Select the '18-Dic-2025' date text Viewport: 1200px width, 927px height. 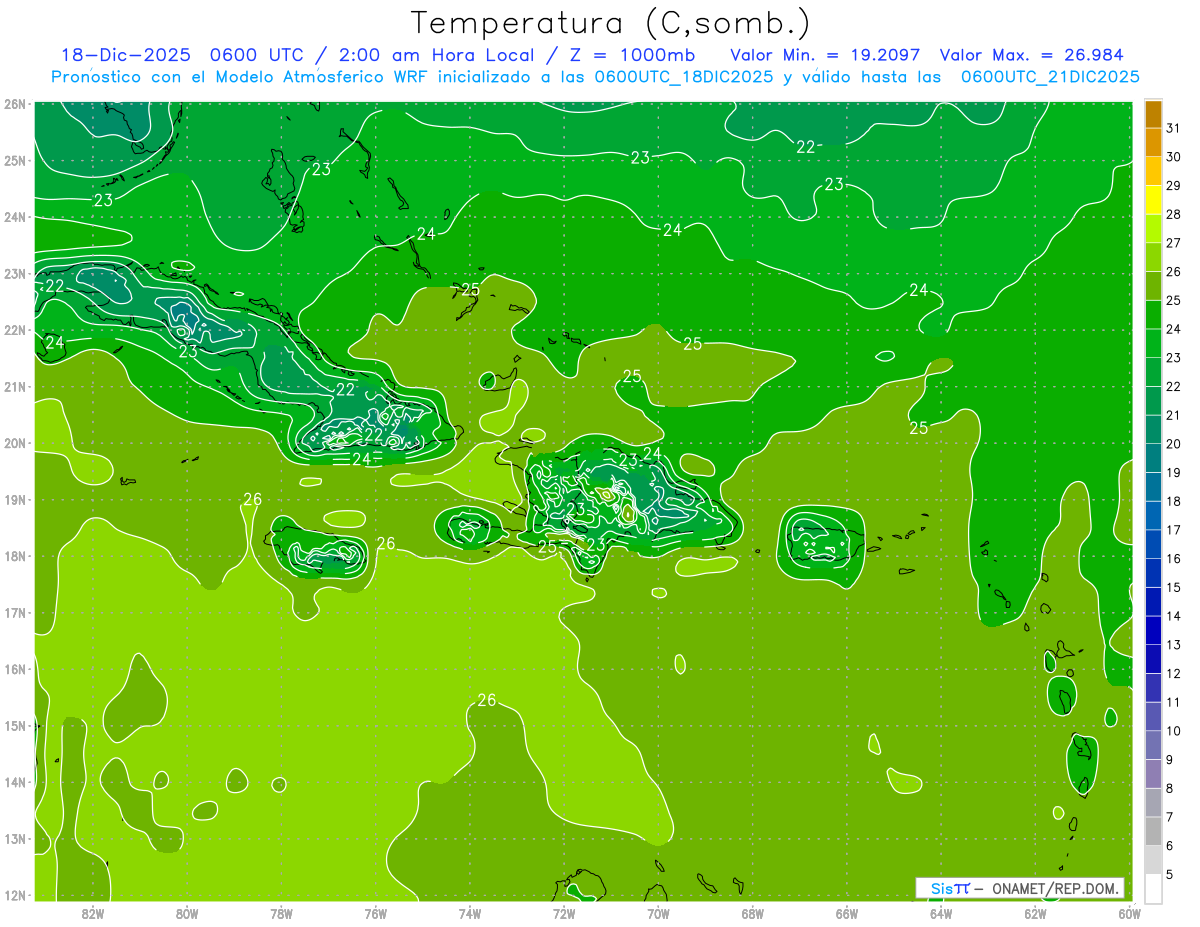125,55
